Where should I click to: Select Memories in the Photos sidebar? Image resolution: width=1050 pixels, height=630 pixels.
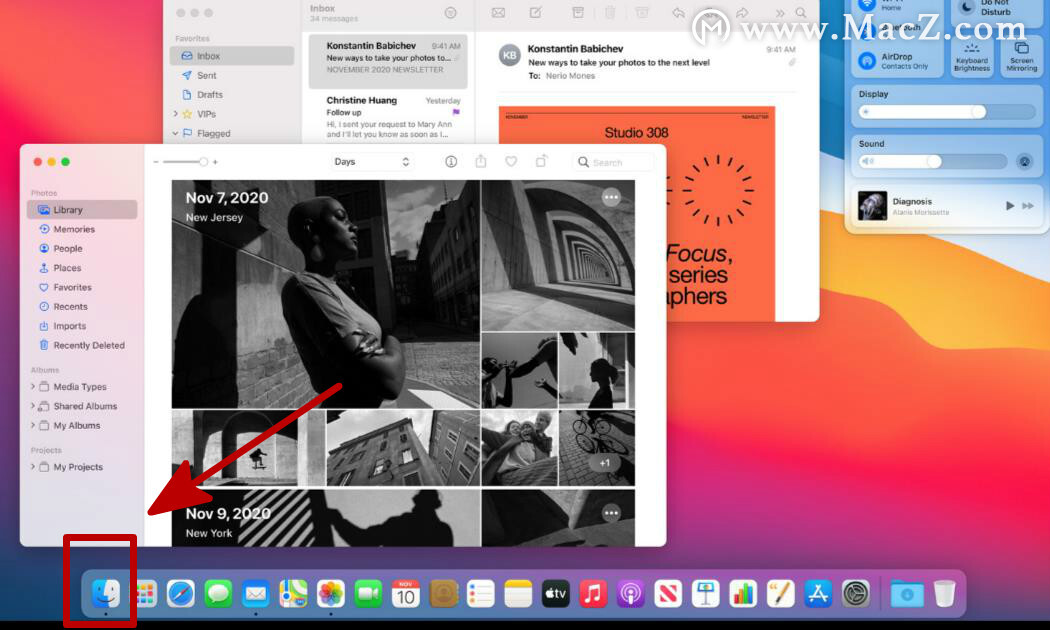pos(74,229)
